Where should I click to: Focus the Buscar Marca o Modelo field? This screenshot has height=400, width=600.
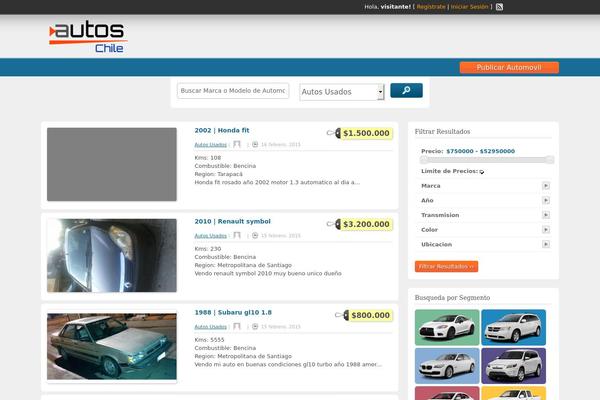(x=233, y=91)
